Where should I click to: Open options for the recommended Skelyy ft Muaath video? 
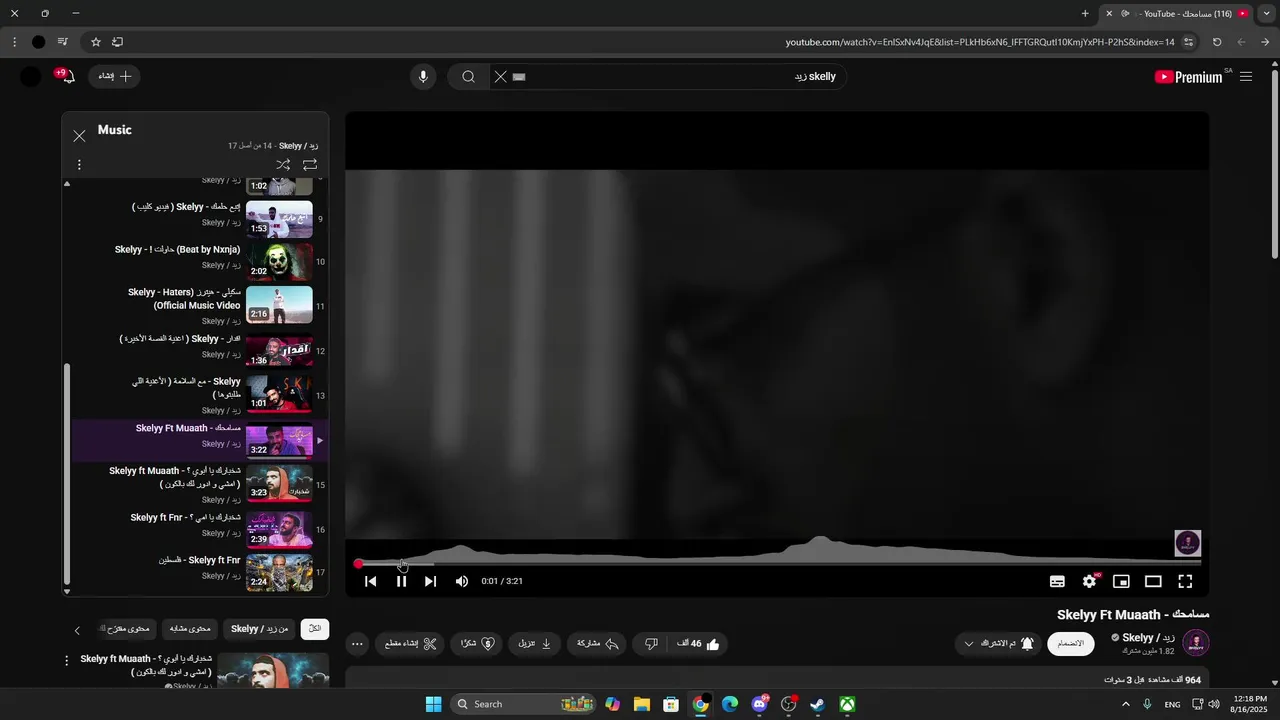(67, 661)
